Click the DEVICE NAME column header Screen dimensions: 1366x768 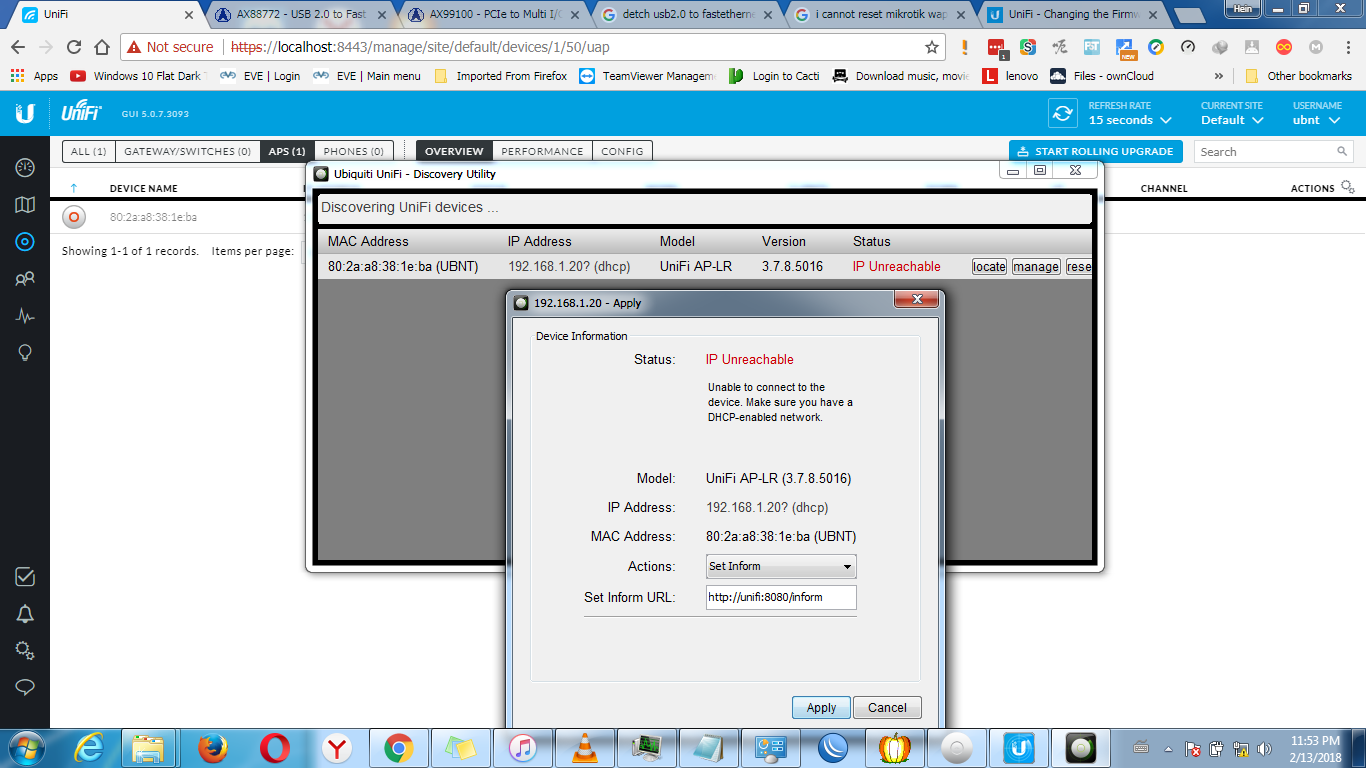coord(143,188)
